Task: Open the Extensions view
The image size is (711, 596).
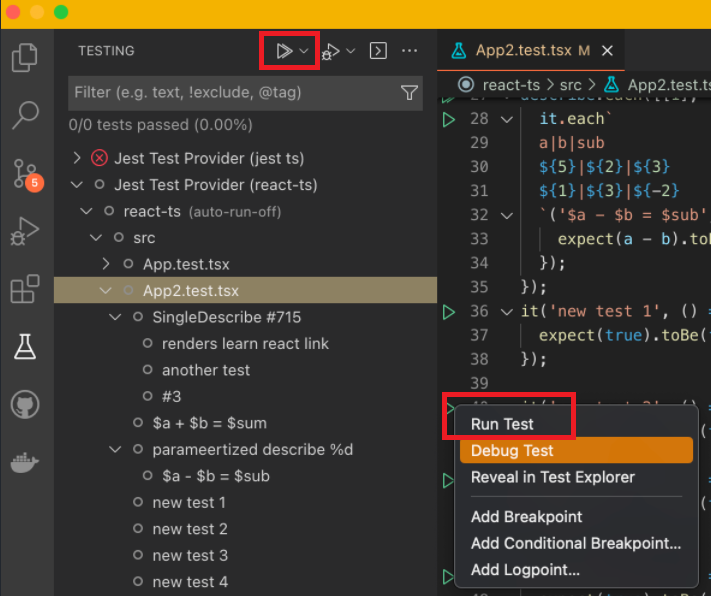Action: [x=24, y=288]
